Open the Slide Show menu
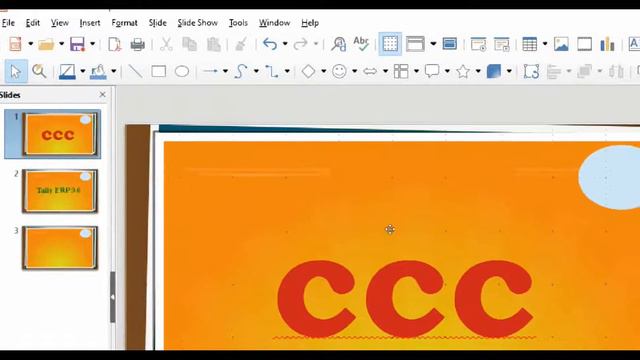This screenshot has height=360, width=640. coord(198,23)
